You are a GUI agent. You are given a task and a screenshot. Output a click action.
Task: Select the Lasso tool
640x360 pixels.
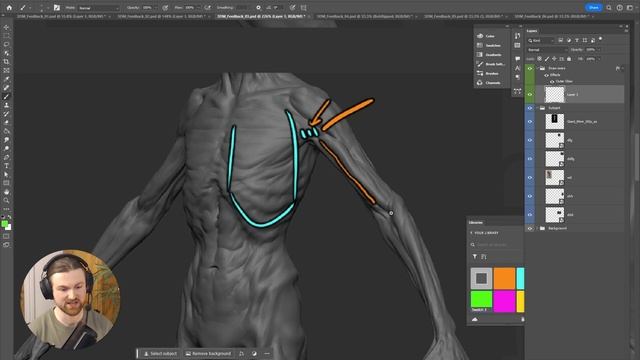click(6, 44)
